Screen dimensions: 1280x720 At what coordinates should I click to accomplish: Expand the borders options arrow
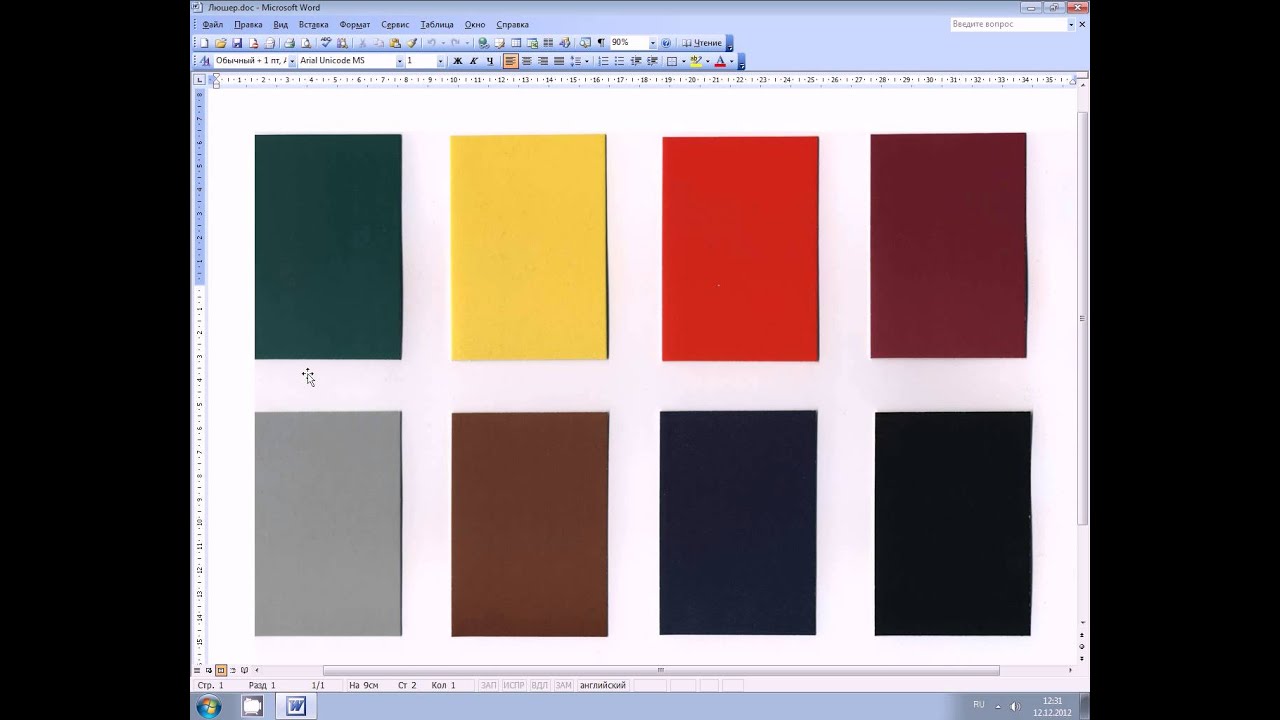click(x=683, y=61)
